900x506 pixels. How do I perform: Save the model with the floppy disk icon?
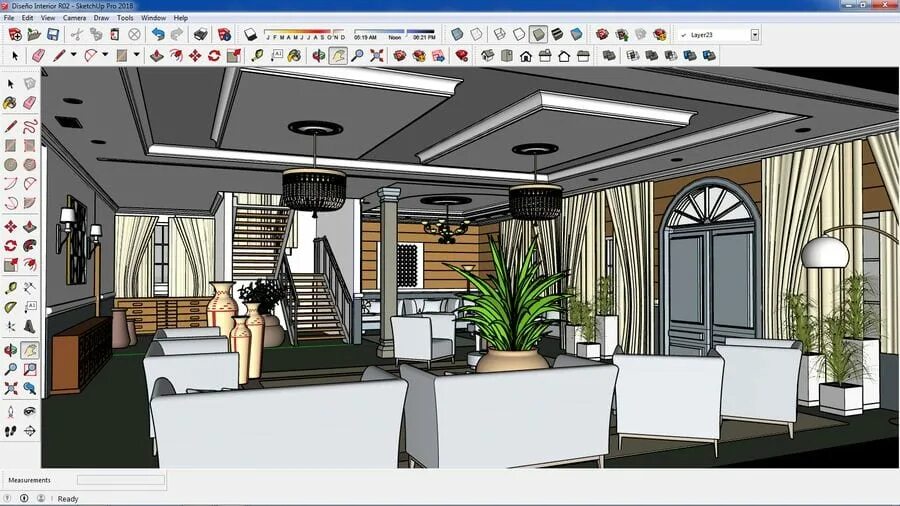point(53,34)
